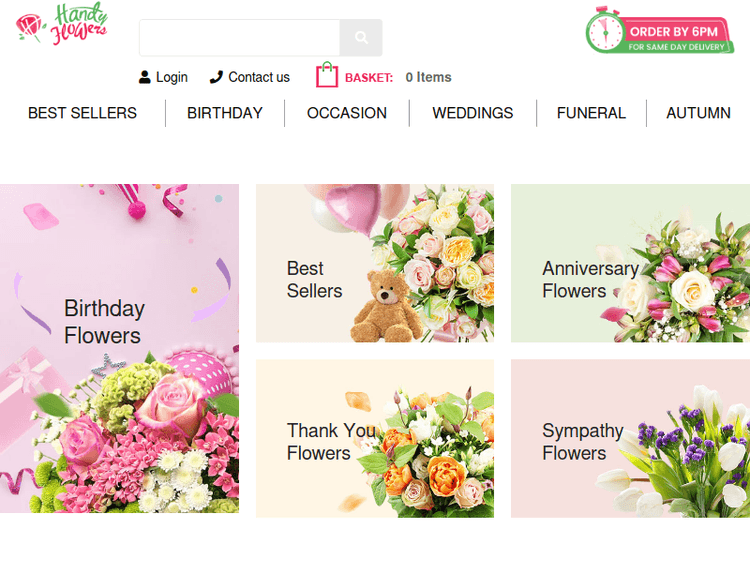Open the Best Sellers category tile

tap(375, 263)
